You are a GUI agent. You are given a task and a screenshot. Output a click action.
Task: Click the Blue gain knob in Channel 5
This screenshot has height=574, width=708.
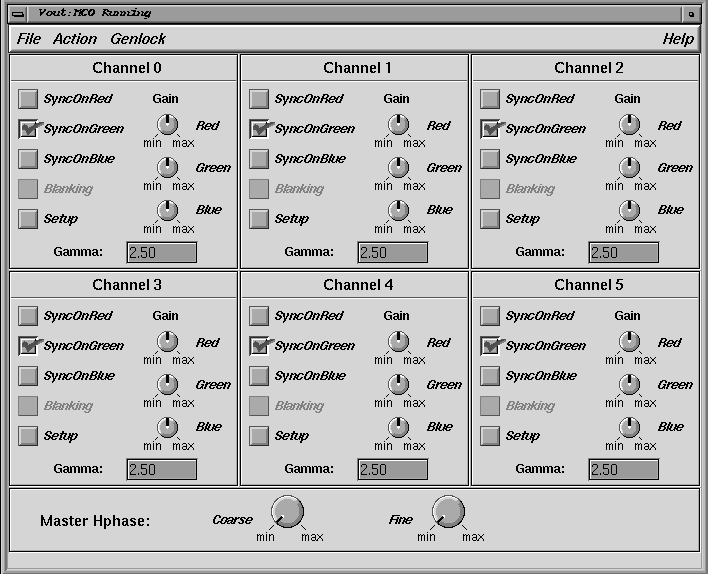(629, 428)
